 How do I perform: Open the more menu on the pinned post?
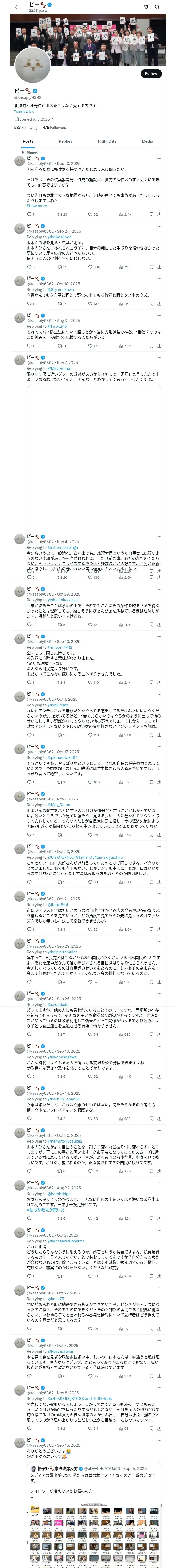tap(159, 158)
